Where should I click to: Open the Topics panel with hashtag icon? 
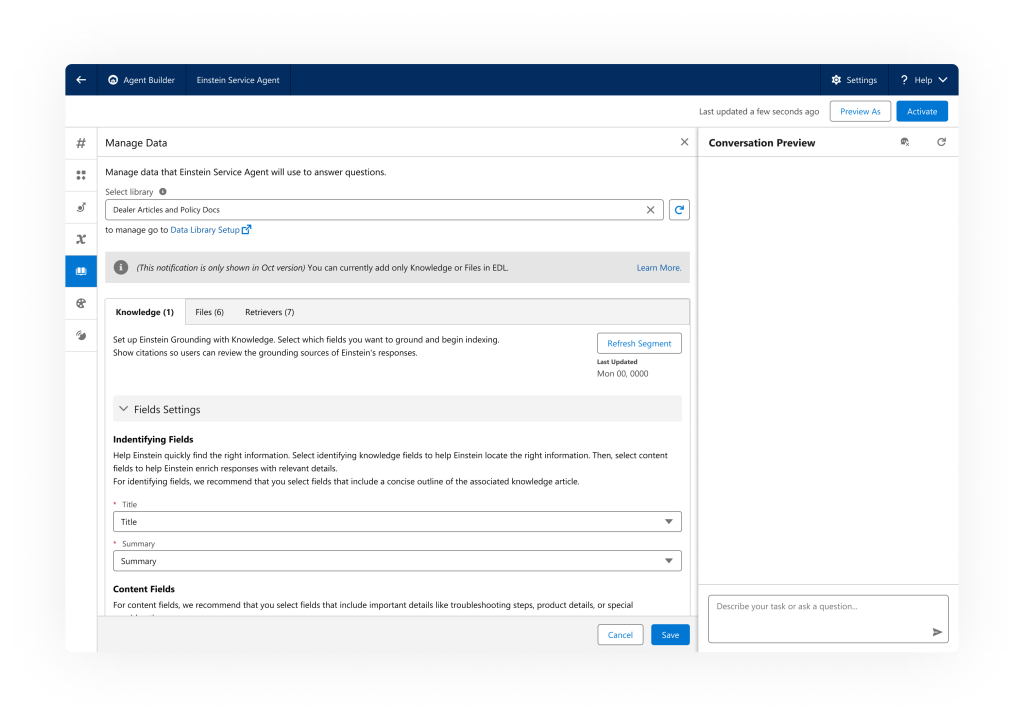click(80, 143)
